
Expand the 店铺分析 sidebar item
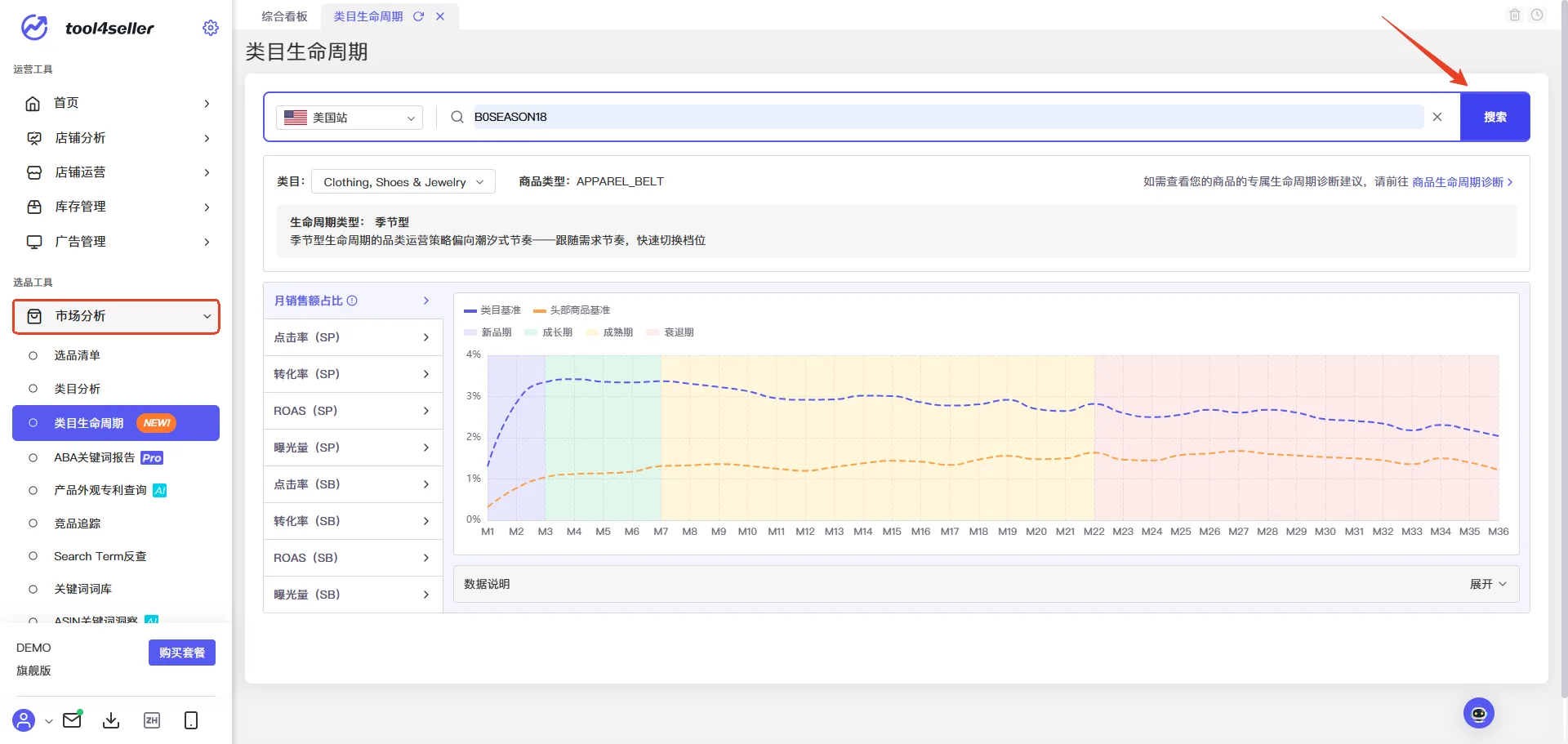coord(116,138)
